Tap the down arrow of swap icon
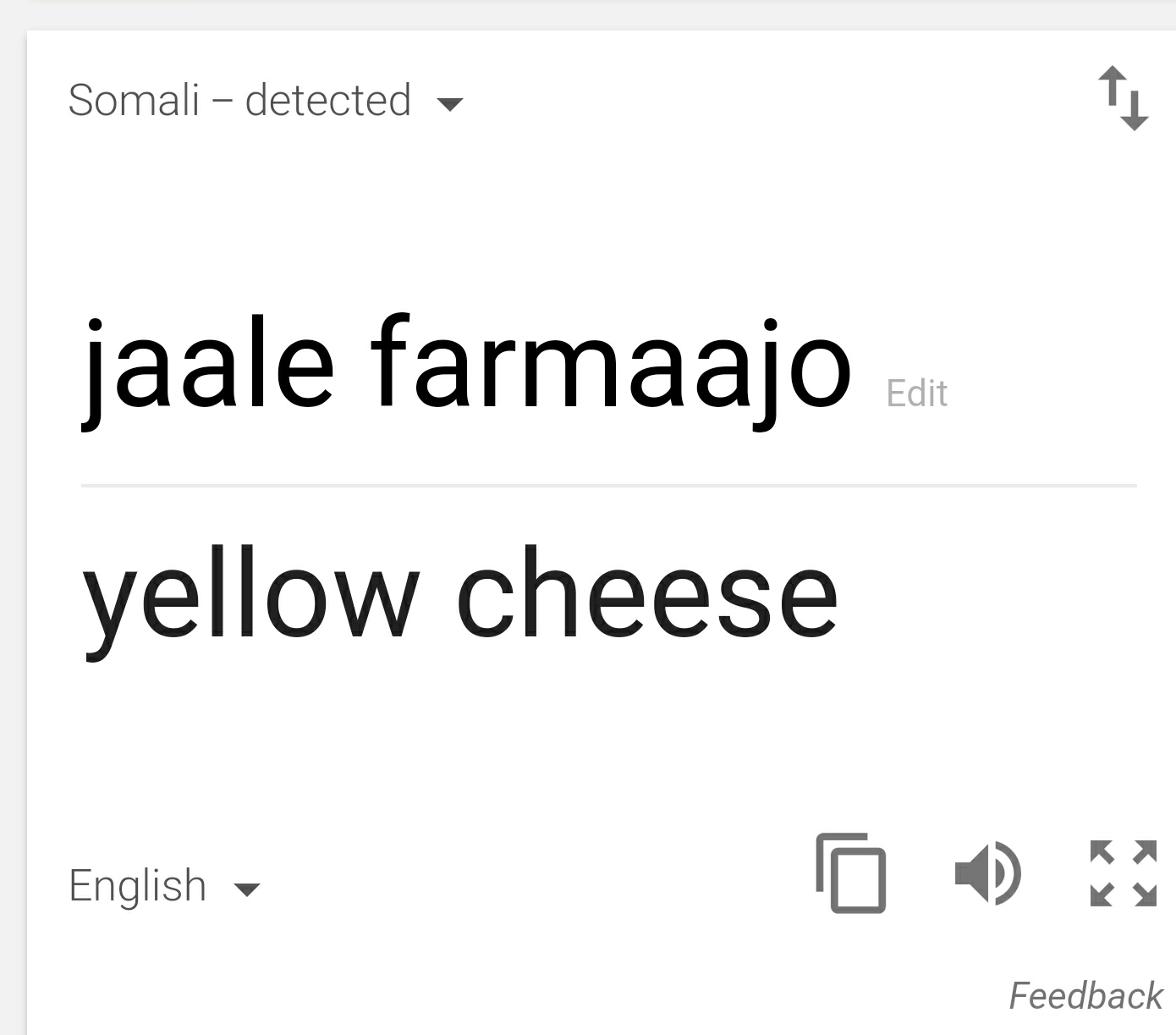Viewport: 1176px width, 1035px height. [x=1135, y=109]
